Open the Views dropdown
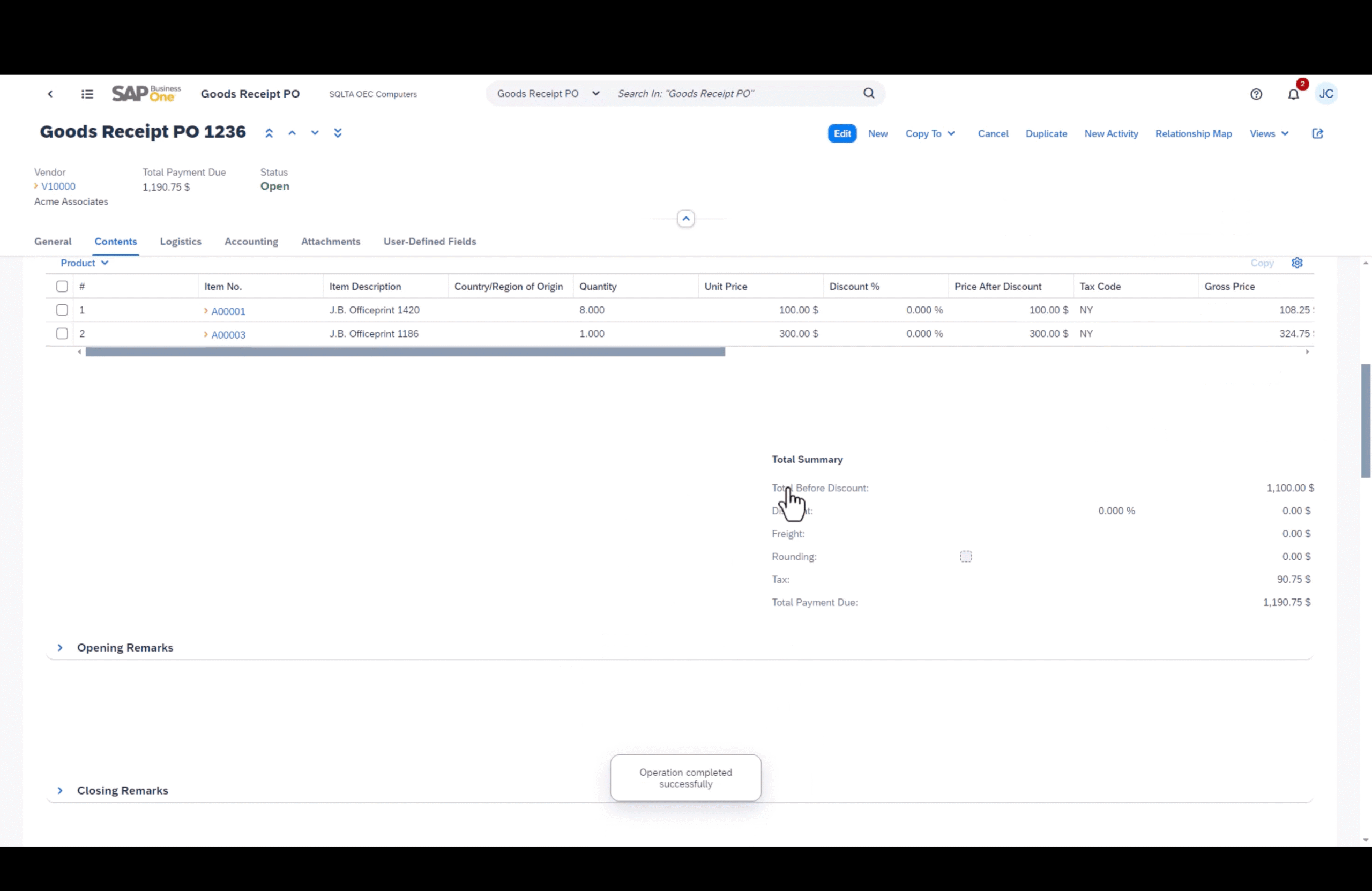The height and width of the screenshot is (891, 1372). tap(1269, 134)
